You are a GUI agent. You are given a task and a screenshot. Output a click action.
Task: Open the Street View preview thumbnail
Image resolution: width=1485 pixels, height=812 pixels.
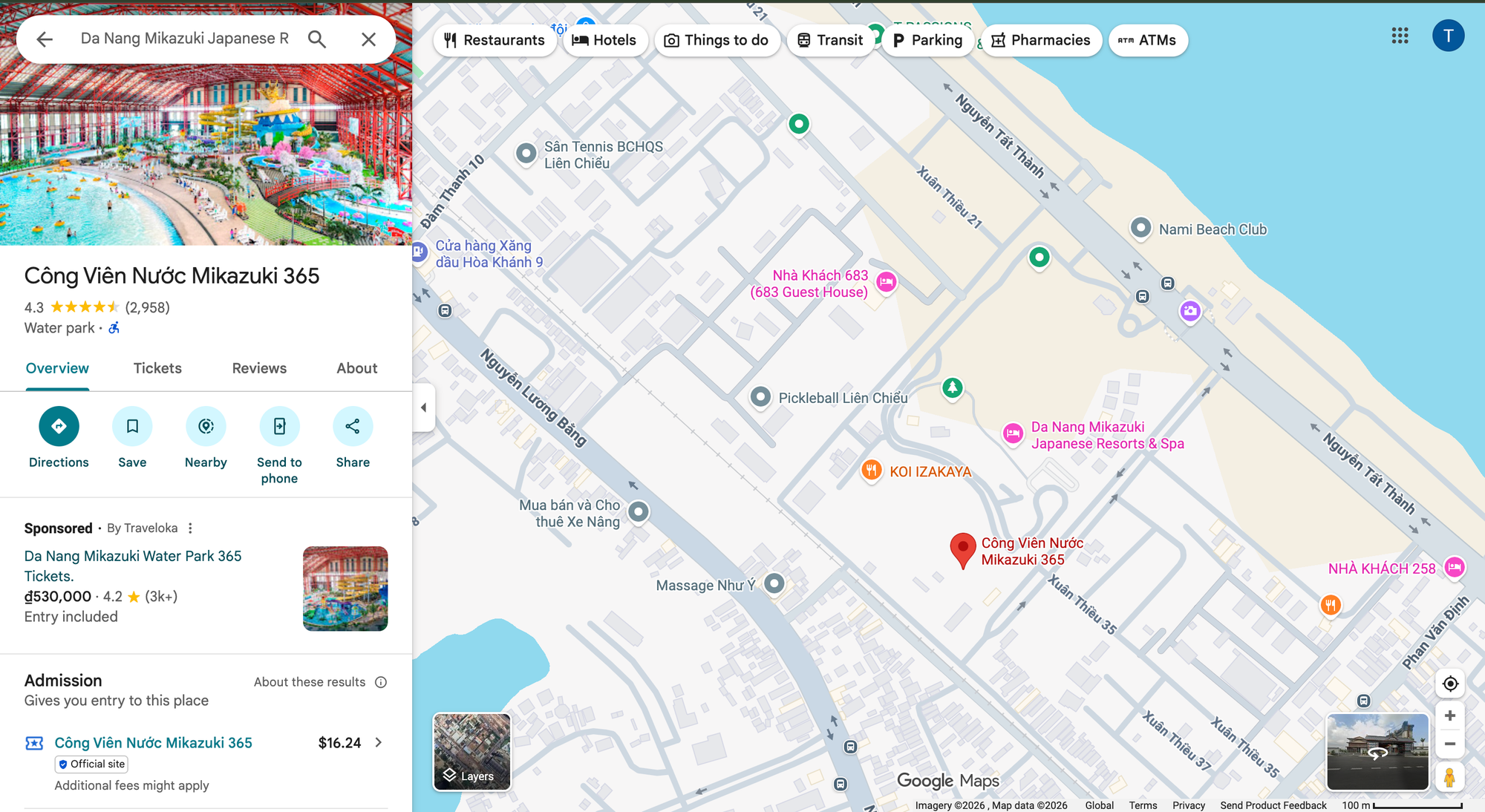1377,752
